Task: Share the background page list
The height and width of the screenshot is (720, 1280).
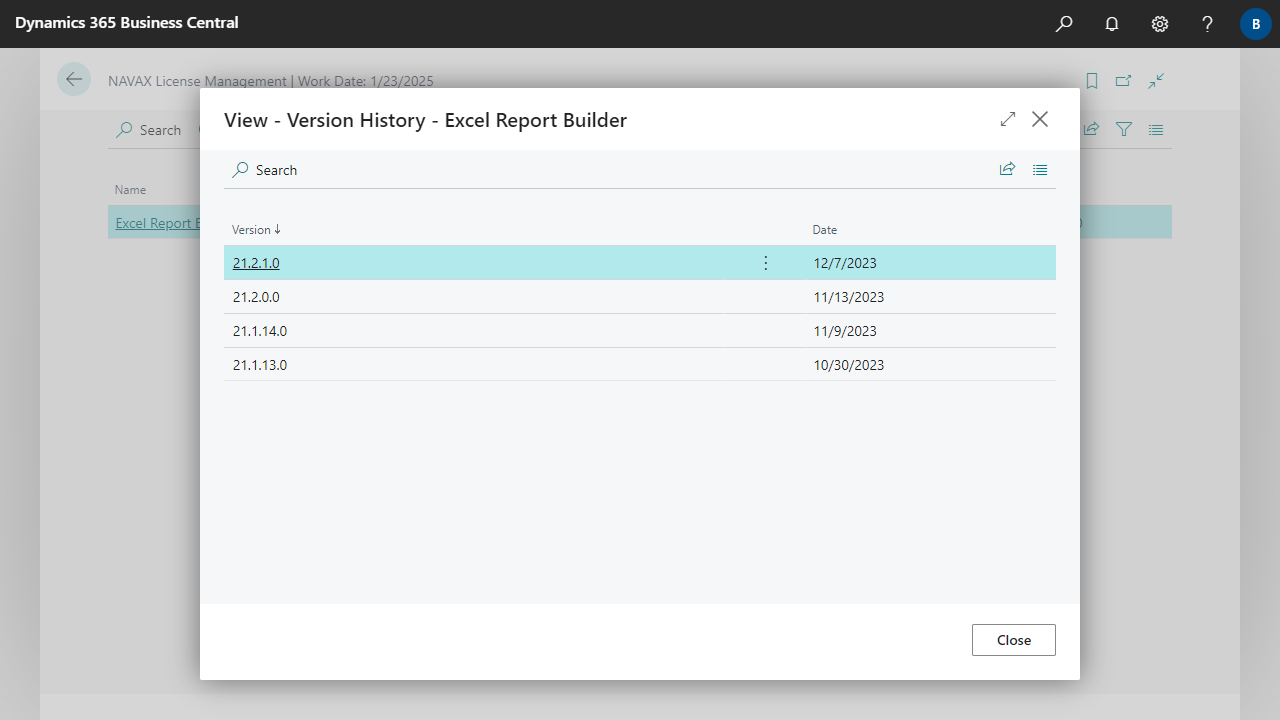Action: [1092, 129]
